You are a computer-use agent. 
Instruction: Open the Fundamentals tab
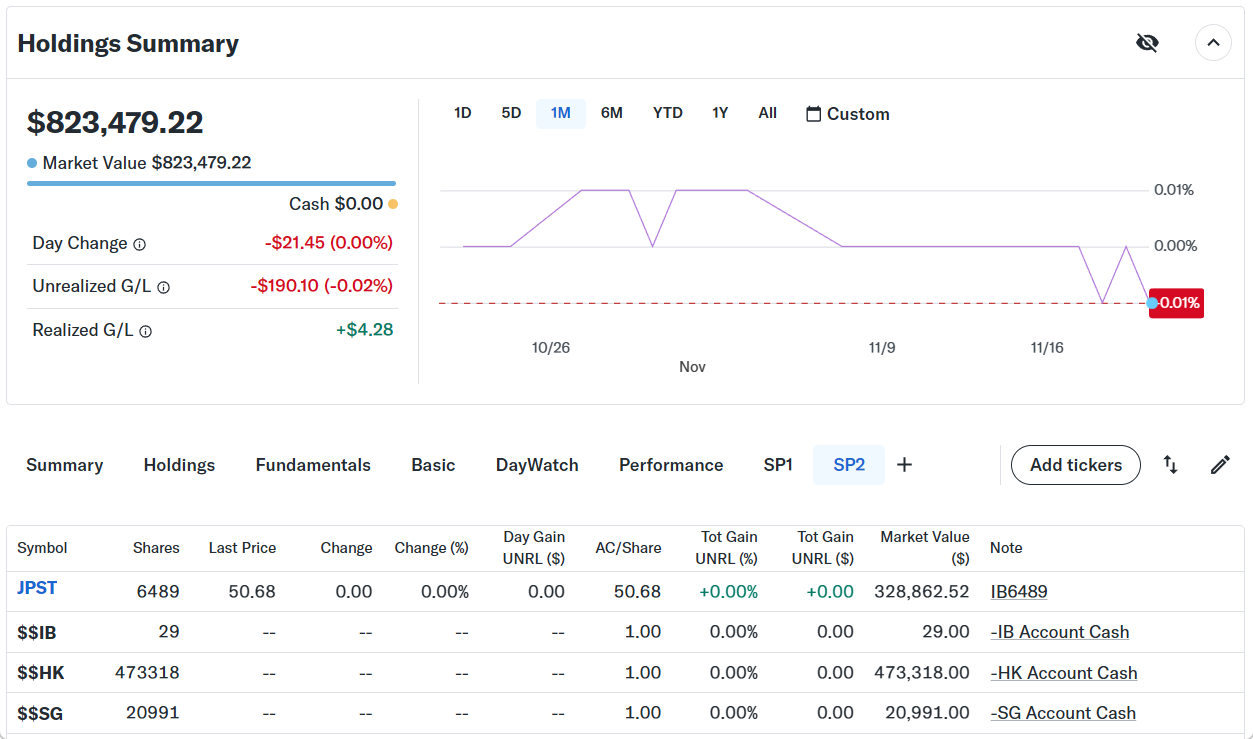313,465
